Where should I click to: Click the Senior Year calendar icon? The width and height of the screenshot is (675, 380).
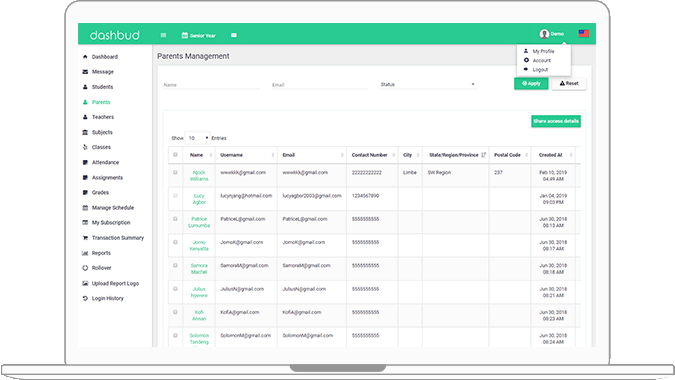tap(185, 35)
